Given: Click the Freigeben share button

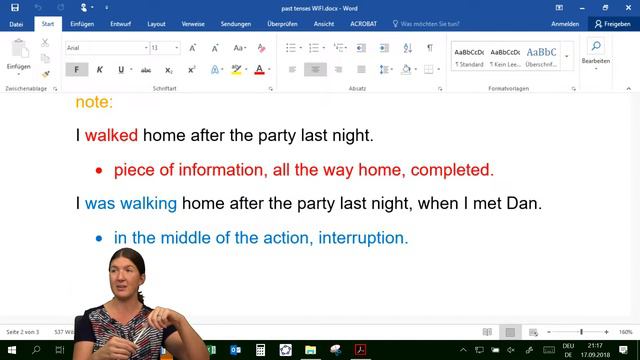Looking at the screenshot, I should click(613, 24).
